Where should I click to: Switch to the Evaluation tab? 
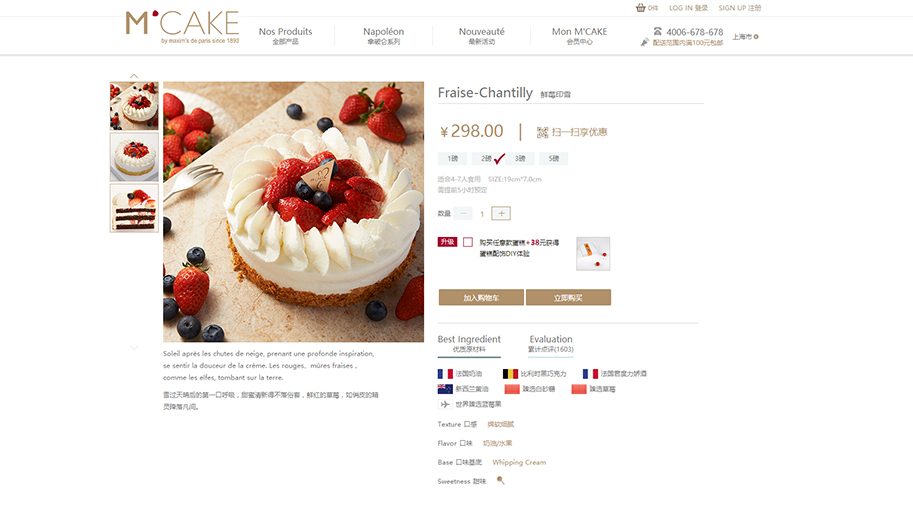click(x=551, y=344)
